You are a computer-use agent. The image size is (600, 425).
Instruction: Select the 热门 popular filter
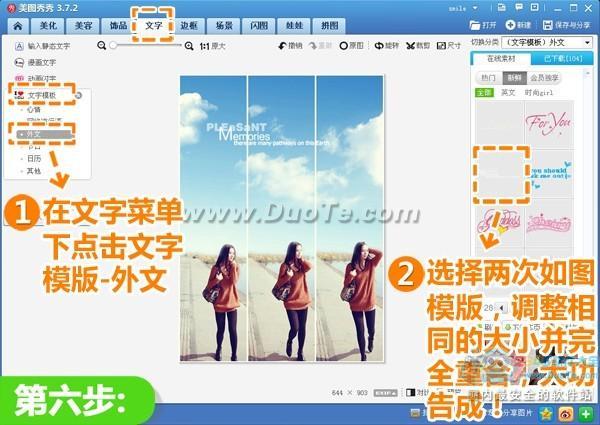point(488,76)
